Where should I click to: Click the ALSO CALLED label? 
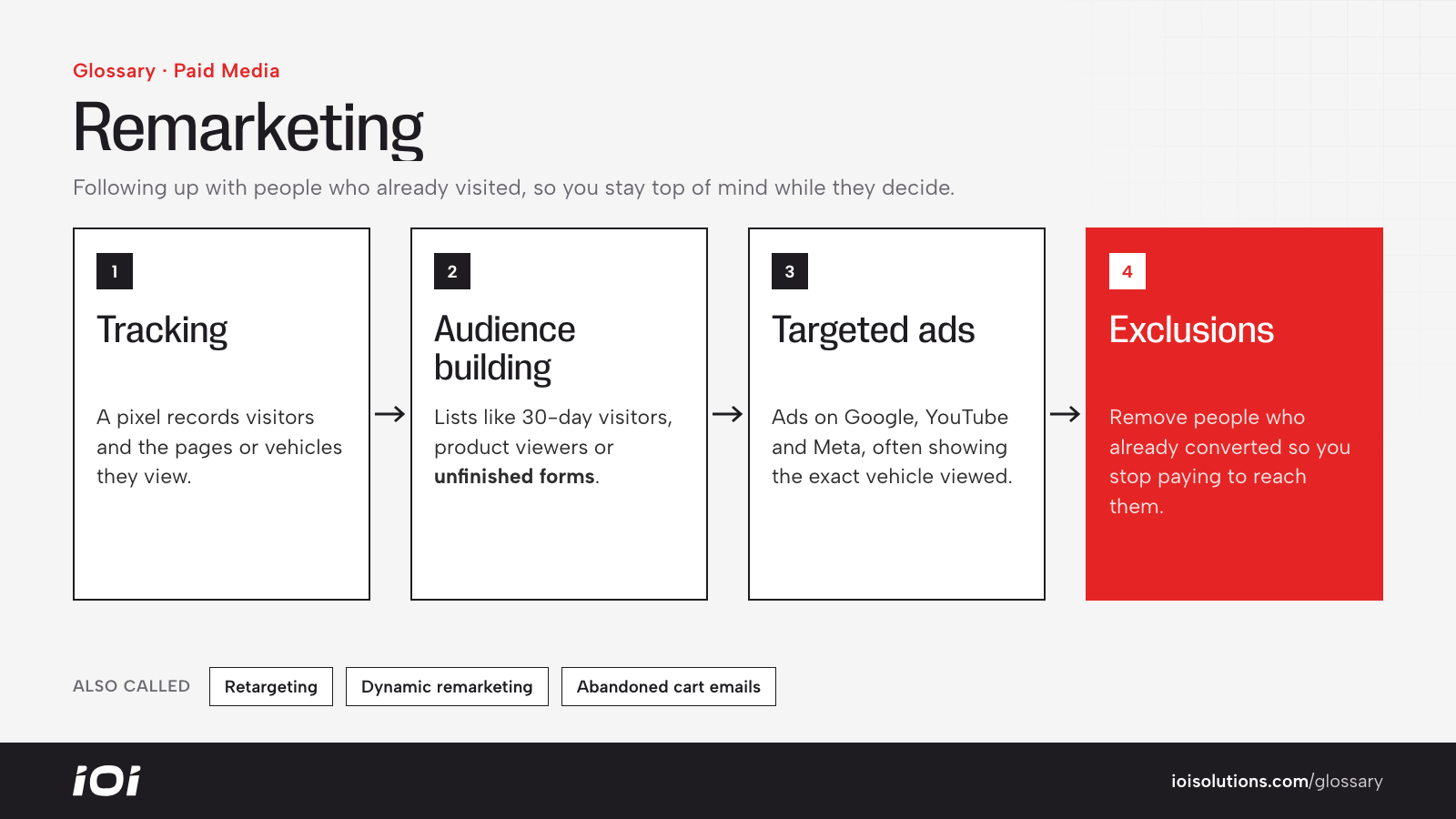[132, 686]
